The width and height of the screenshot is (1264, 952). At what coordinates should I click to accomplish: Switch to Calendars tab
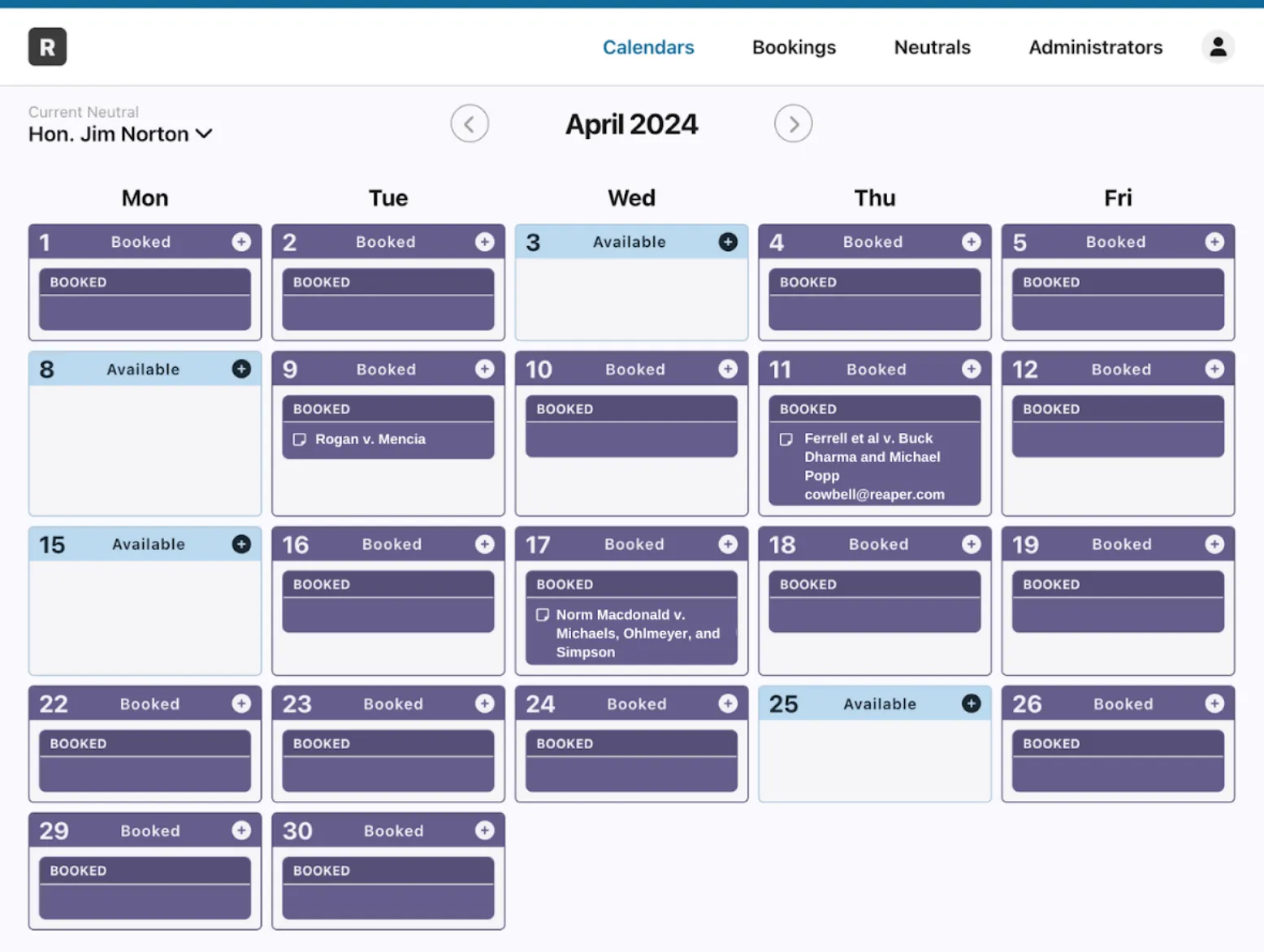pos(648,47)
